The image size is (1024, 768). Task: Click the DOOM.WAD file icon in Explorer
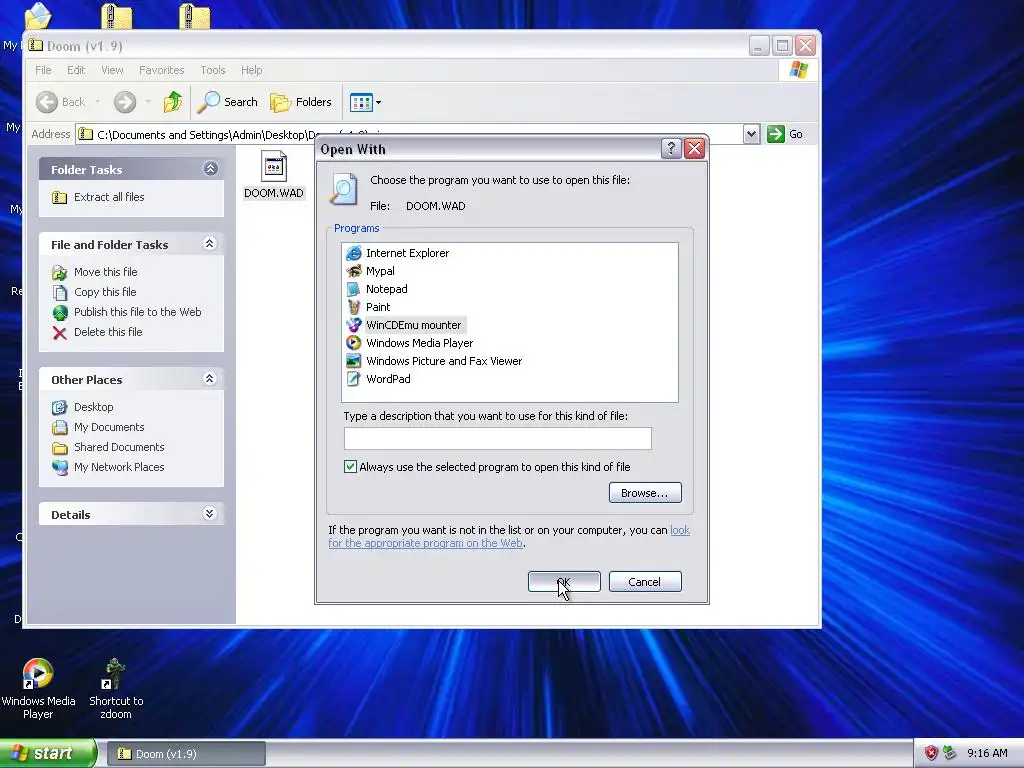[274, 174]
